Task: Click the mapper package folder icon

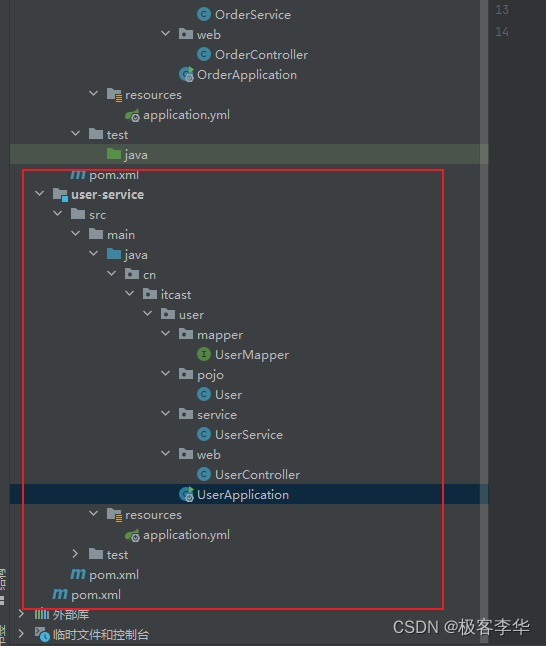Action: pyautogui.click(x=186, y=334)
